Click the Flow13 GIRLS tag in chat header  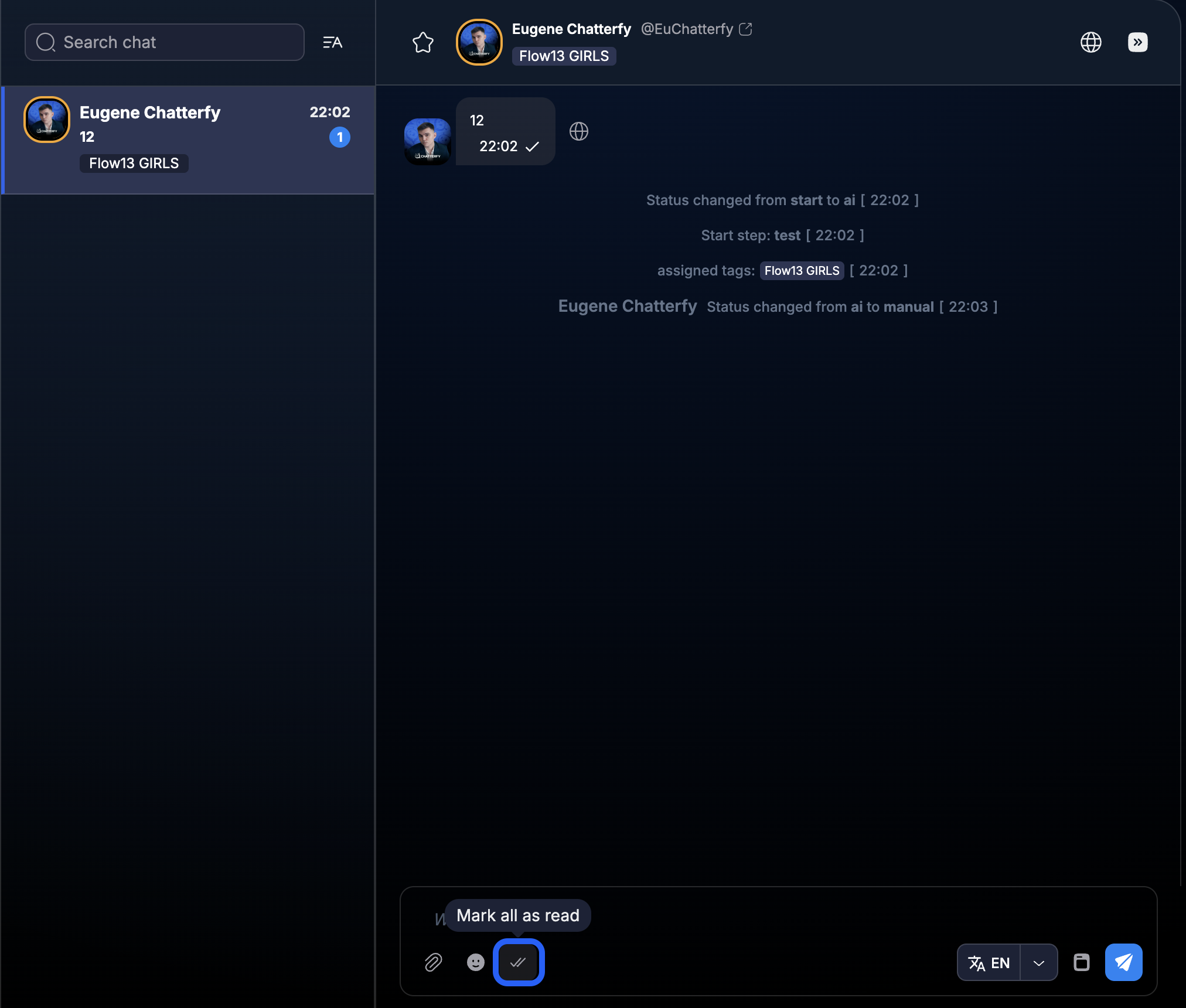coord(564,56)
